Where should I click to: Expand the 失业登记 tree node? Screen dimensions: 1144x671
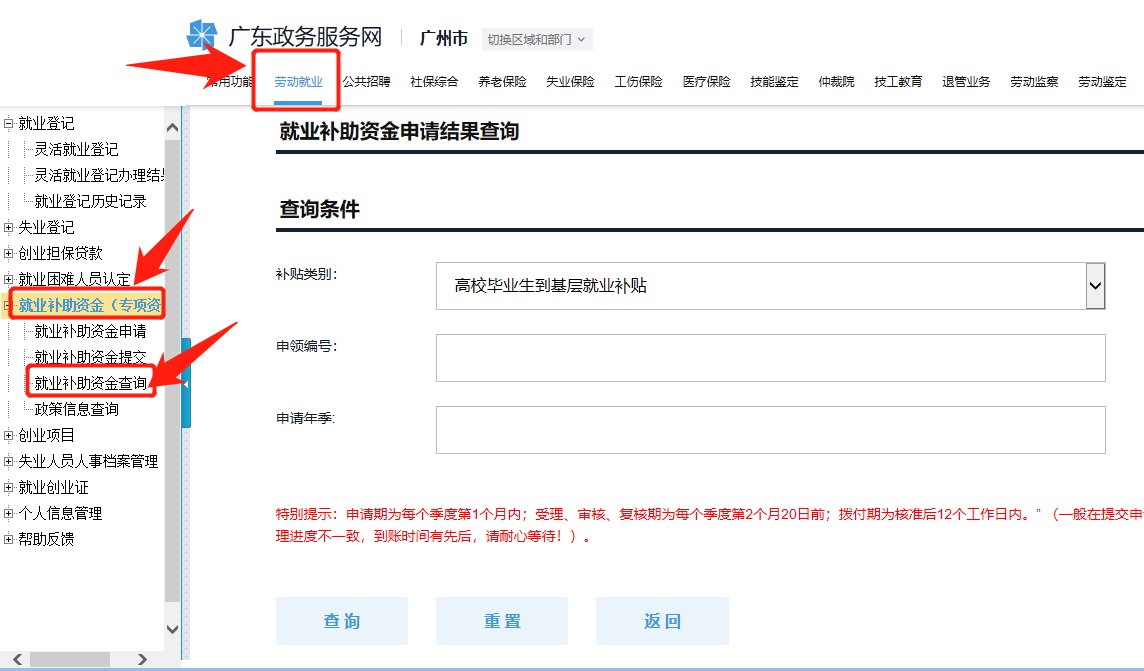pos(9,228)
